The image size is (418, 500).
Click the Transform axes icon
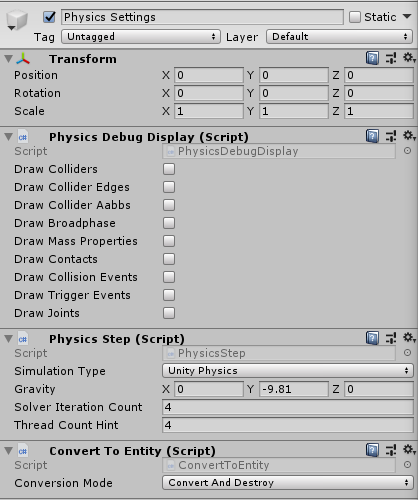[23, 59]
